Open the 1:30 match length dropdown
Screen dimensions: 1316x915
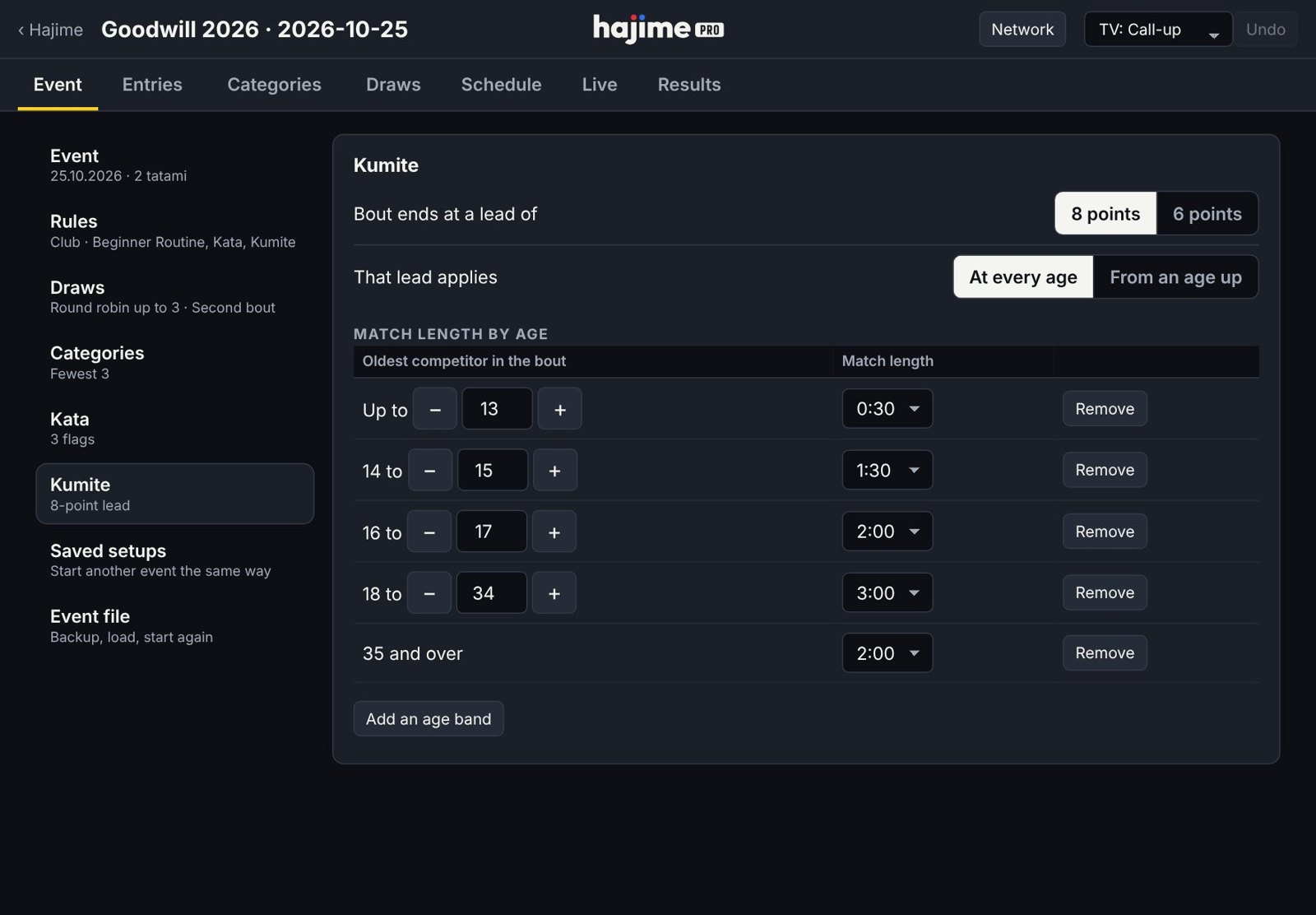coord(887,470)
